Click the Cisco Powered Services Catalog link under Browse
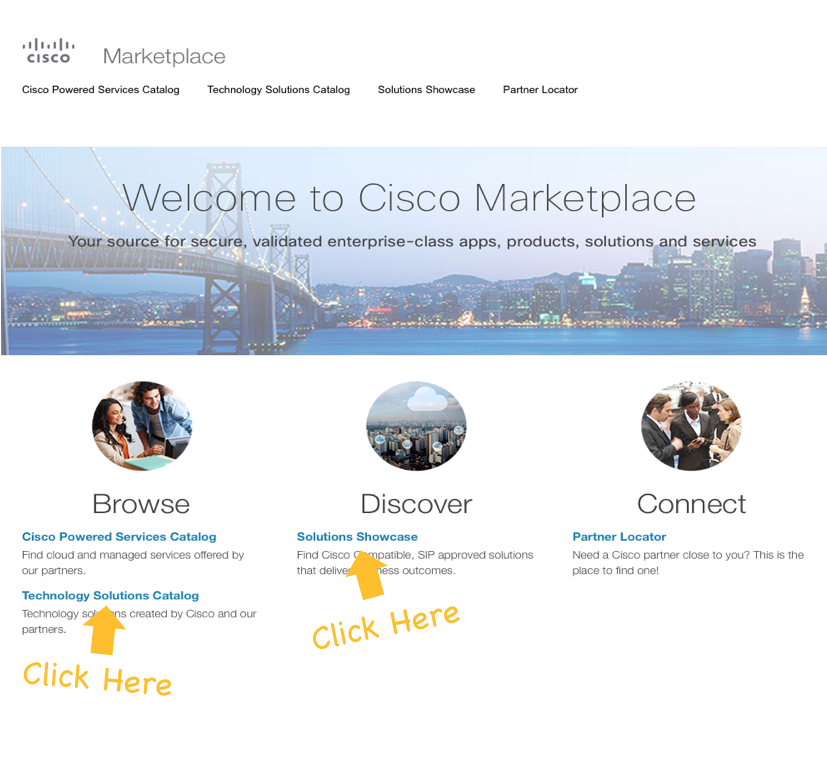827x761 pixels. [118, 536]
